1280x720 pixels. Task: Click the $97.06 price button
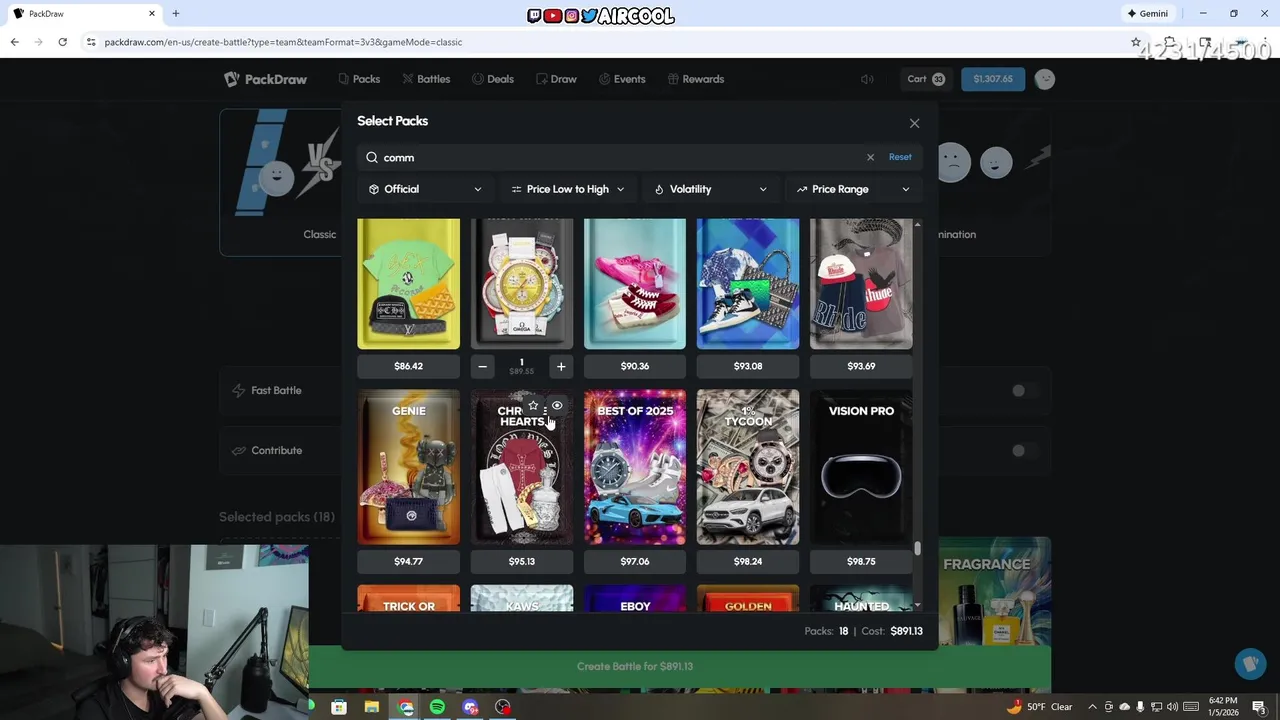click(x=634, y=561)
